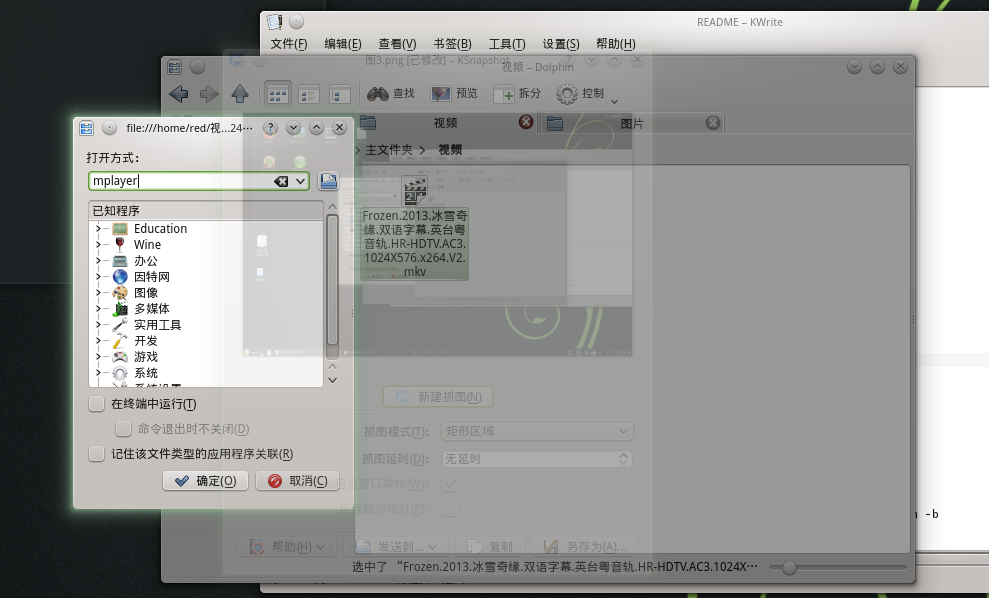Close the 图片 tab
The width and height of the screenshot is (989, 598).
[x=713, y=122]
